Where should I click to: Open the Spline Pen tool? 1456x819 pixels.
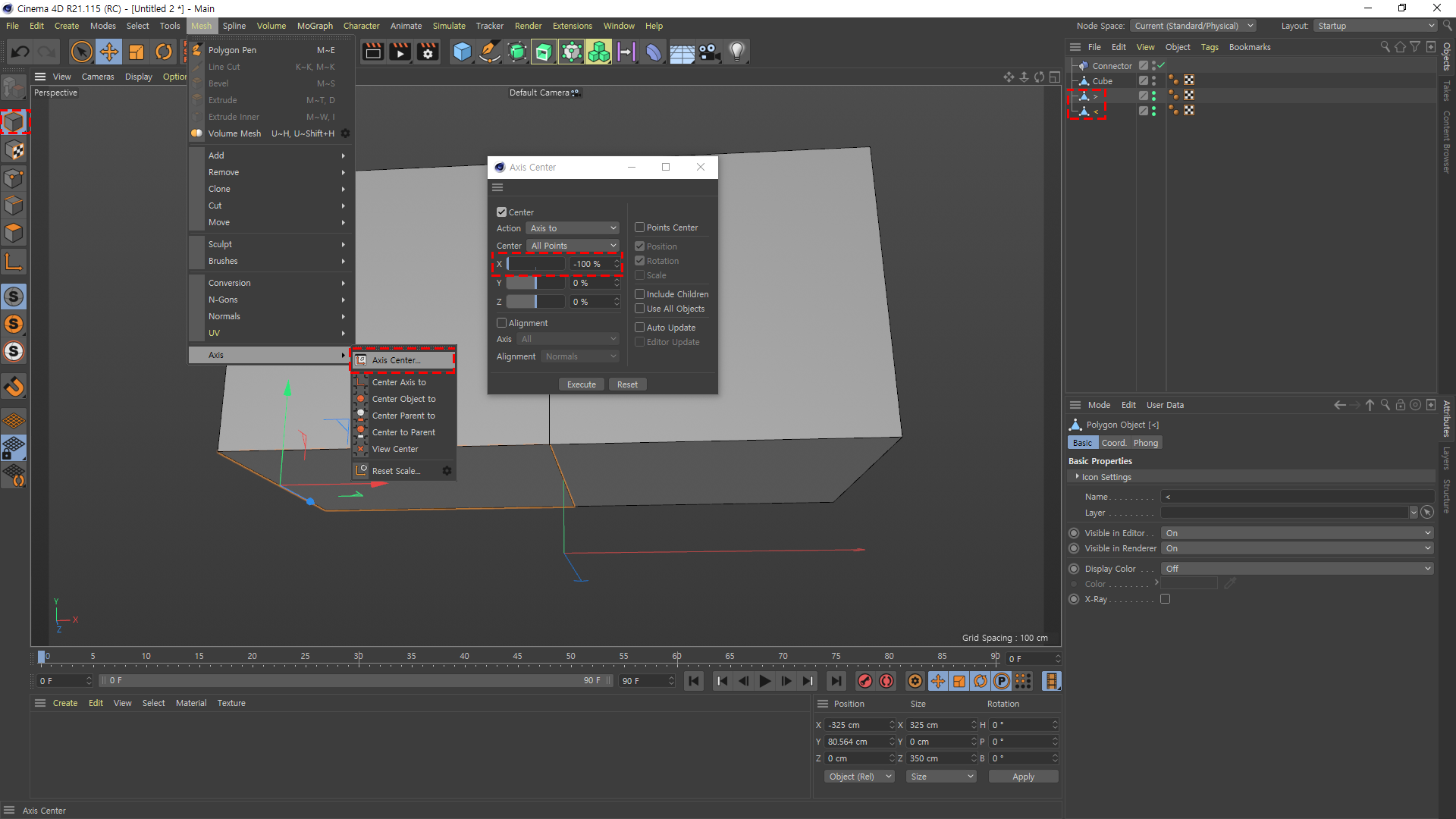click(x=490, y=52)
